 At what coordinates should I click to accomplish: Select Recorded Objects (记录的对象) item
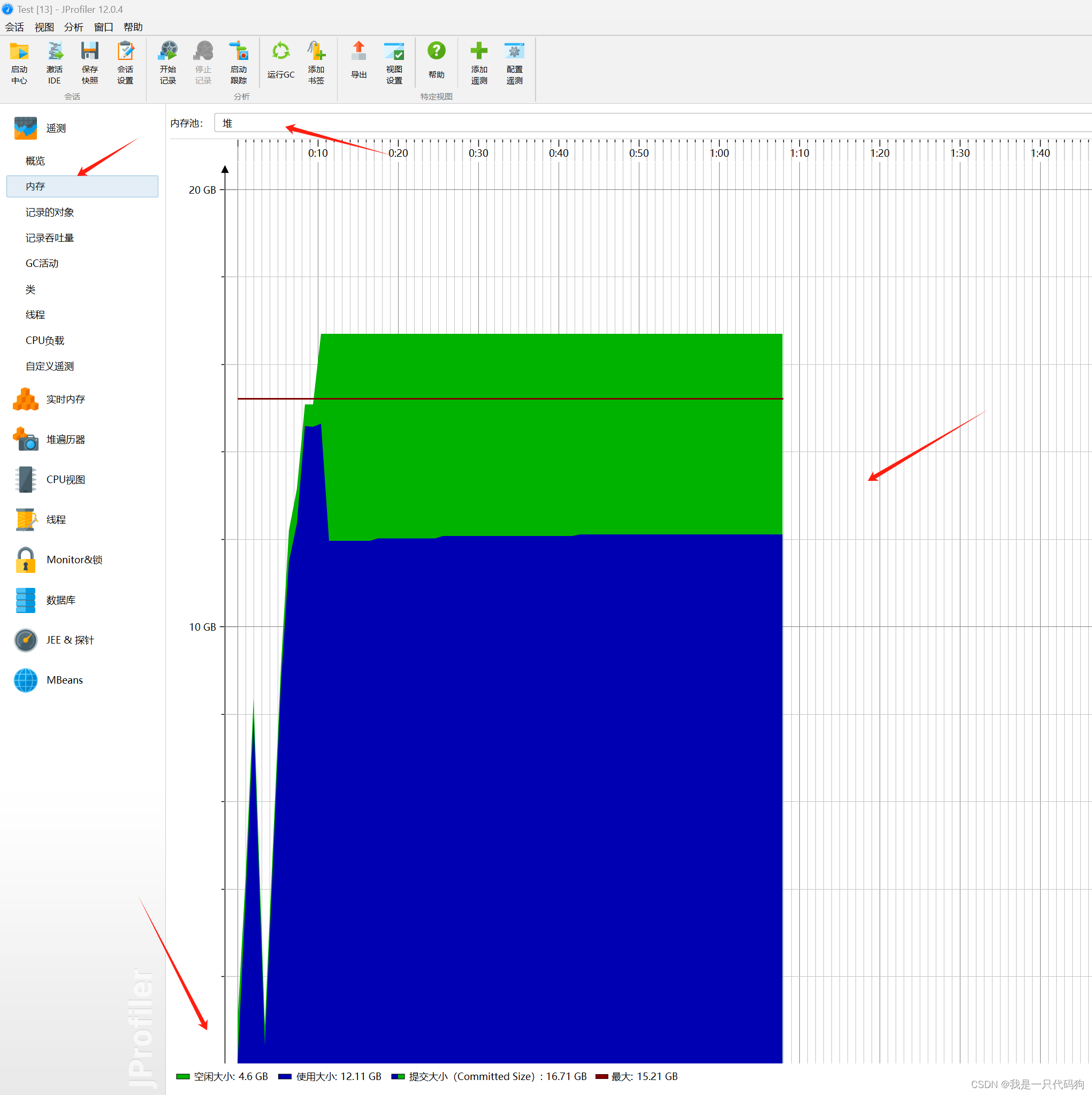[x=49, y=212]
